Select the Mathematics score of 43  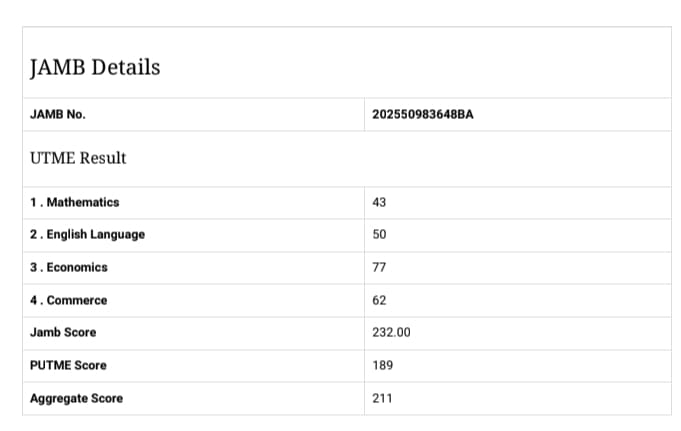(379, 202)
